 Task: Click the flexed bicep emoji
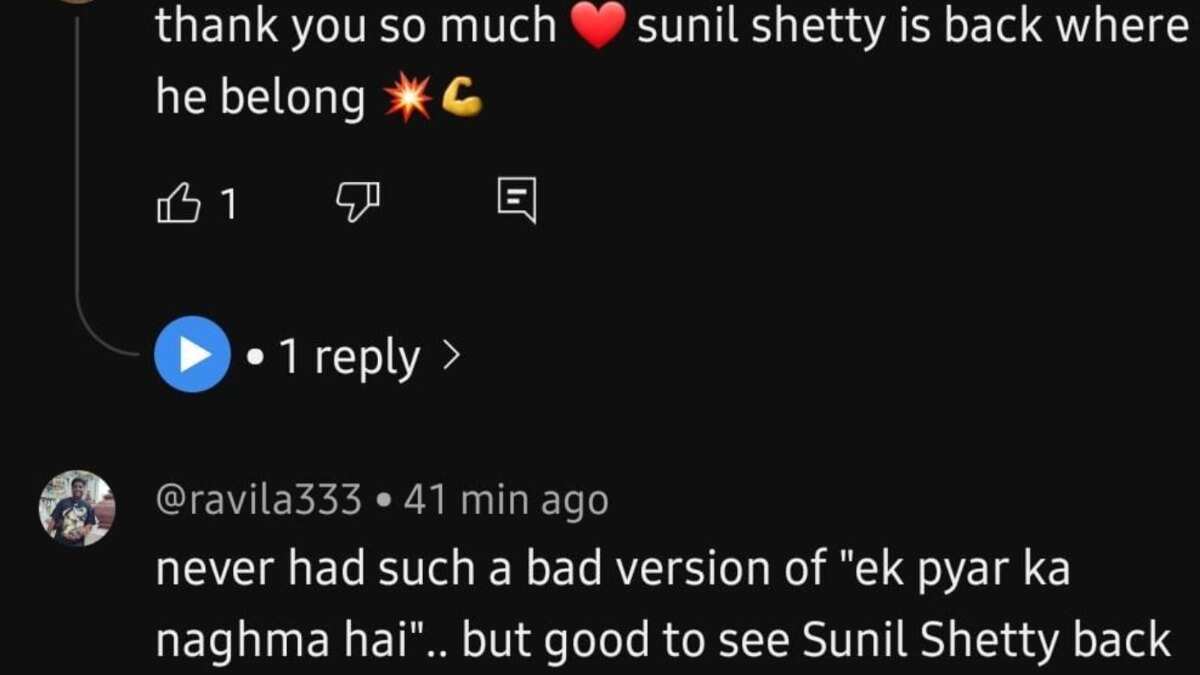(x=461, y=98)
